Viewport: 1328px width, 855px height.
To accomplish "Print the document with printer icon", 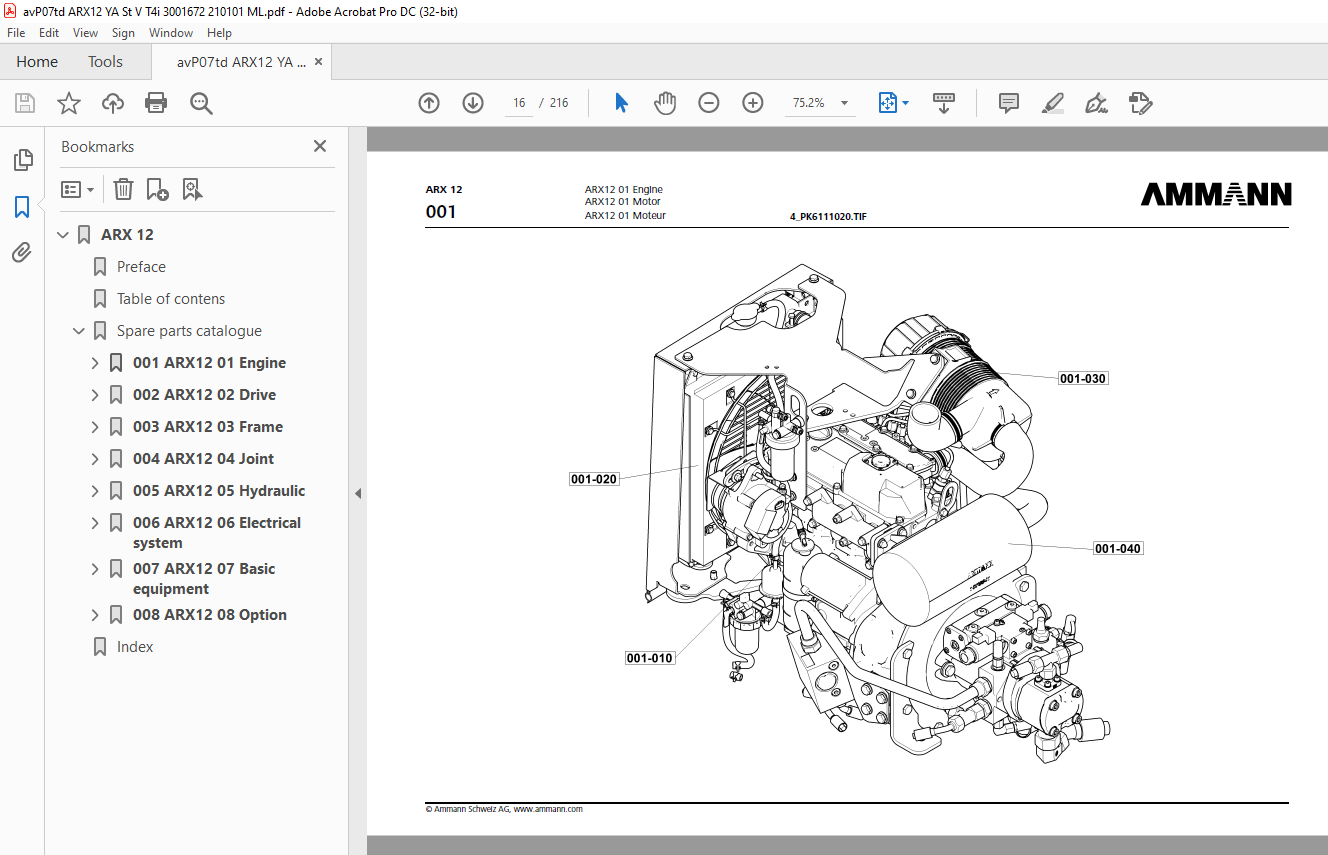I will [x=156, y=103].
